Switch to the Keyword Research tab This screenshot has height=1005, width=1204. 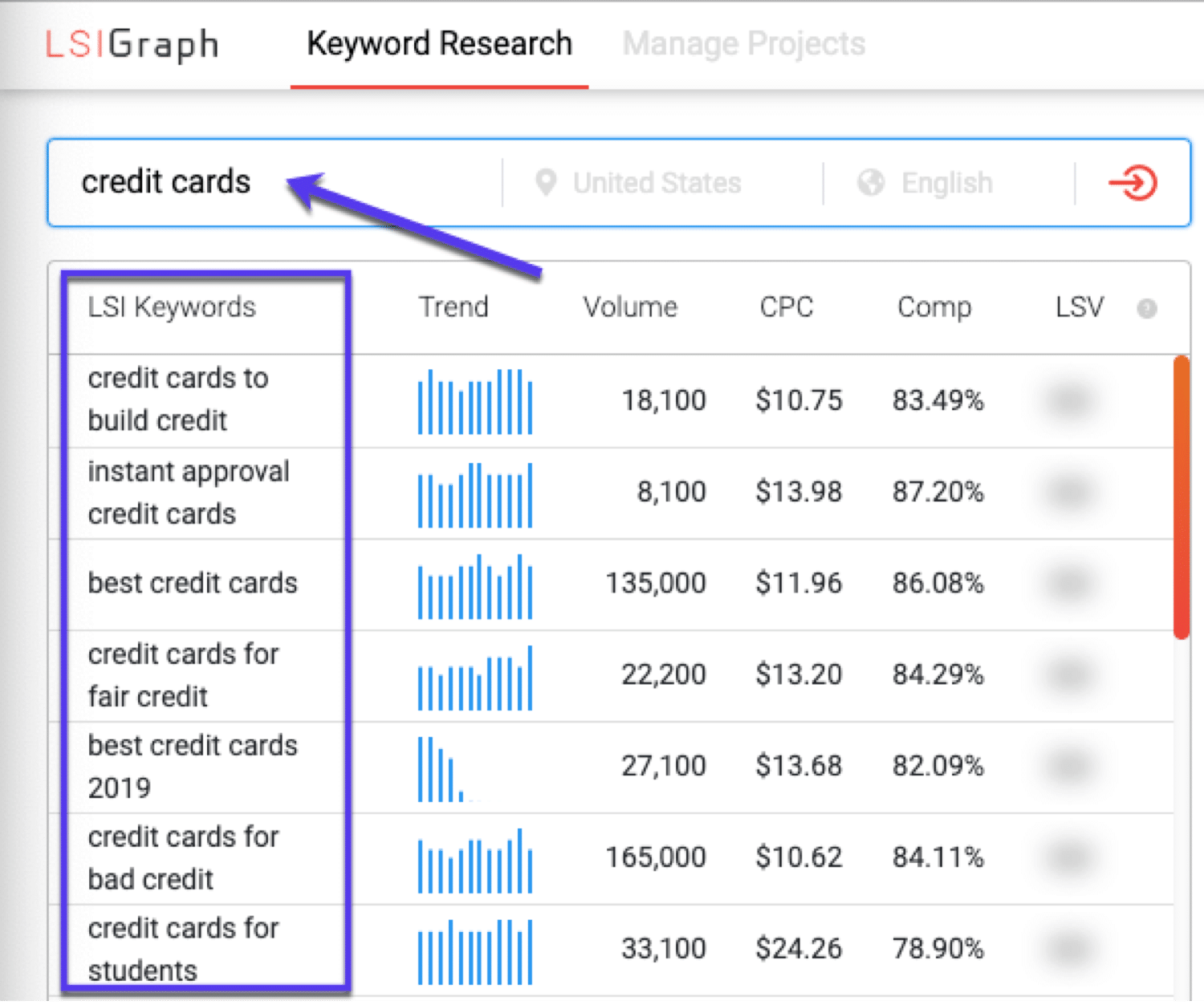(x=438, y=44)
